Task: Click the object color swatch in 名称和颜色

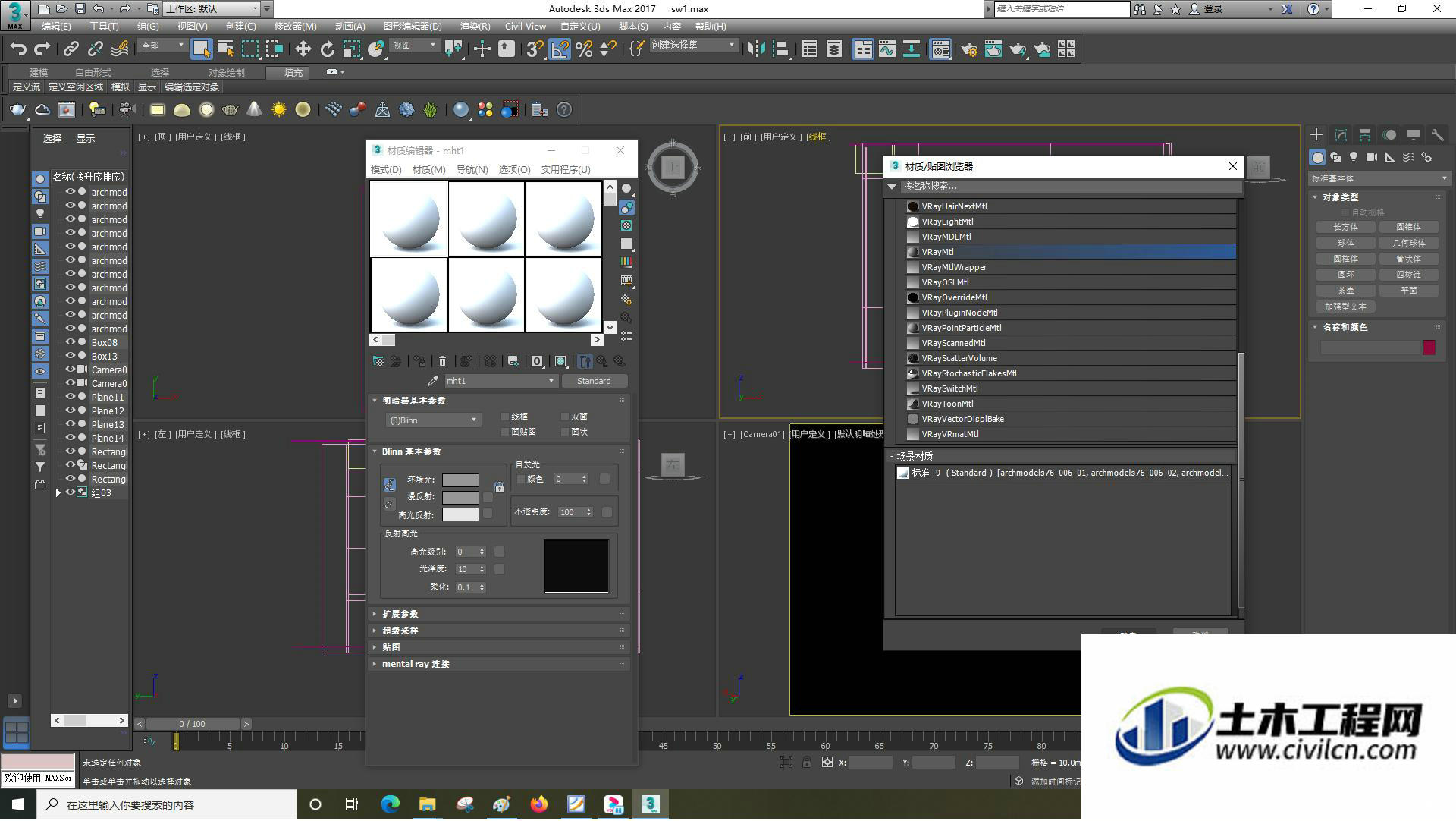Action: click(x=1429, y=348)
